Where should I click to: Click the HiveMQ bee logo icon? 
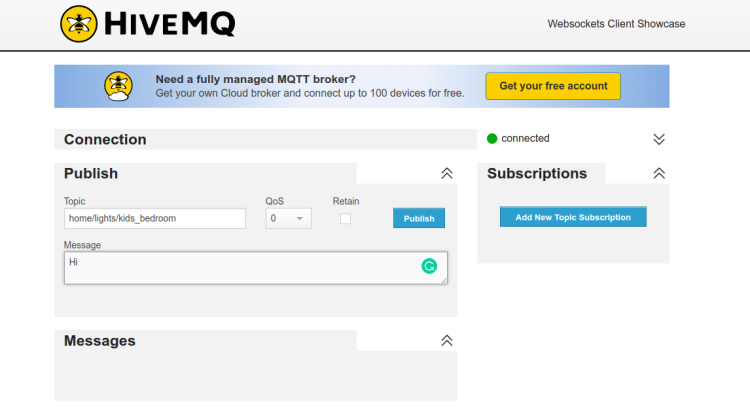point(78,23)
